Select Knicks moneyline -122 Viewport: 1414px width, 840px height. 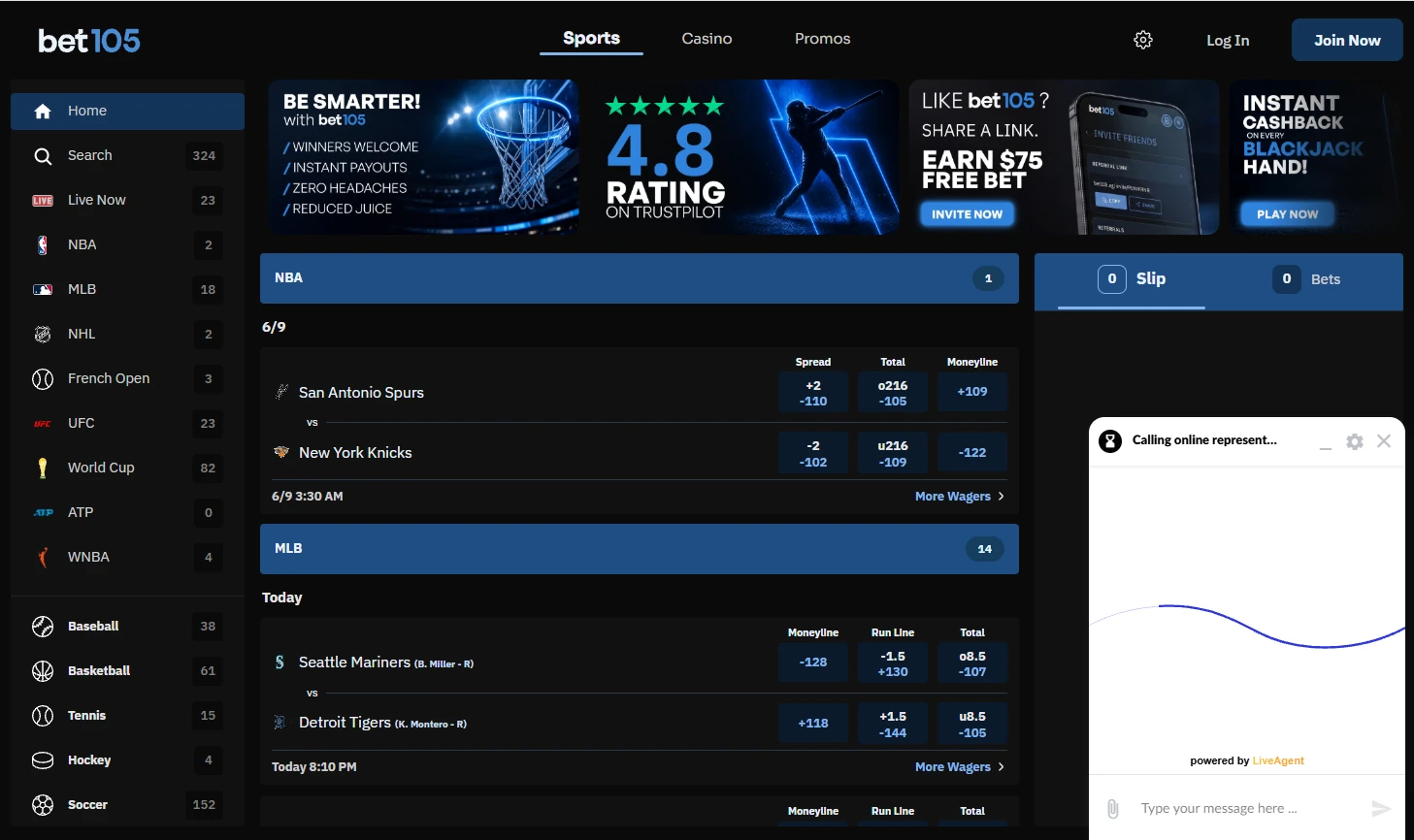click(x=972, y=453)
